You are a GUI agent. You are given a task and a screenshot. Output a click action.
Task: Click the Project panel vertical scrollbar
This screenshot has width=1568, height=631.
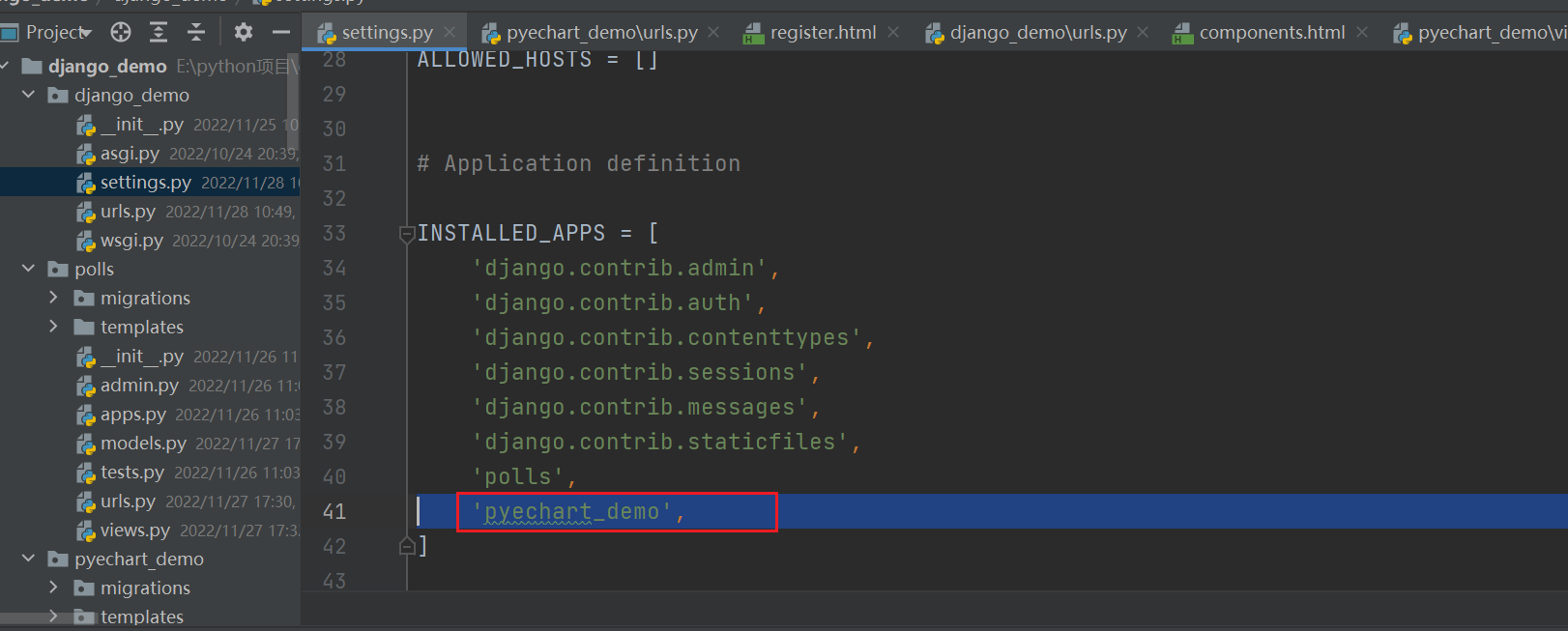click(x=293, y=101)
